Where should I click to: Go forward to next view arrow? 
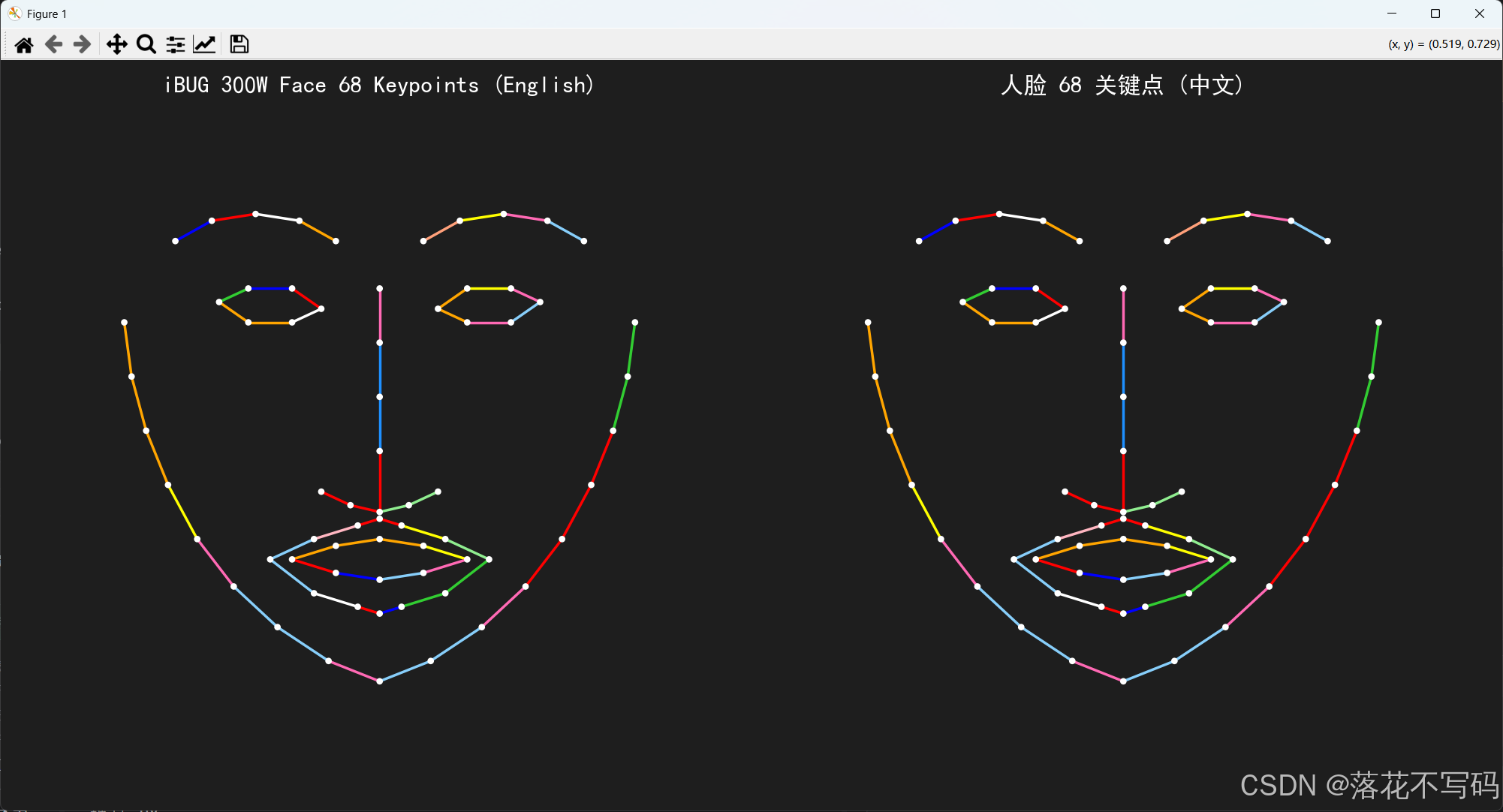pyautogui.click(x=82, y=45)
